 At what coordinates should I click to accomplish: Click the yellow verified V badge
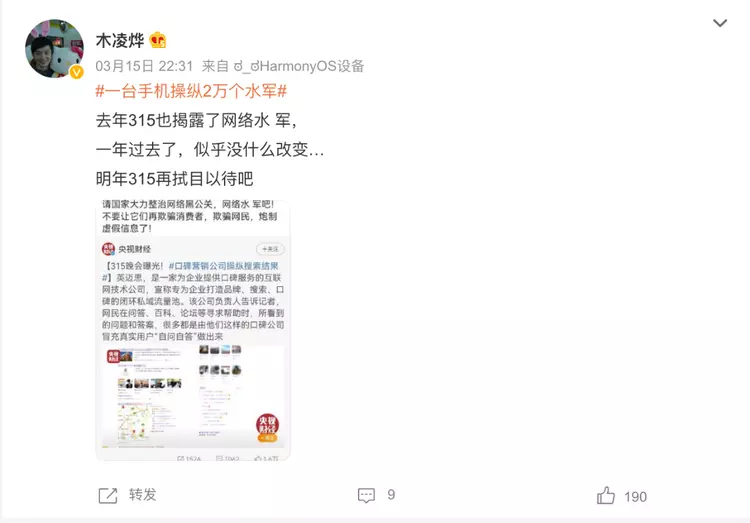point(77,72)
